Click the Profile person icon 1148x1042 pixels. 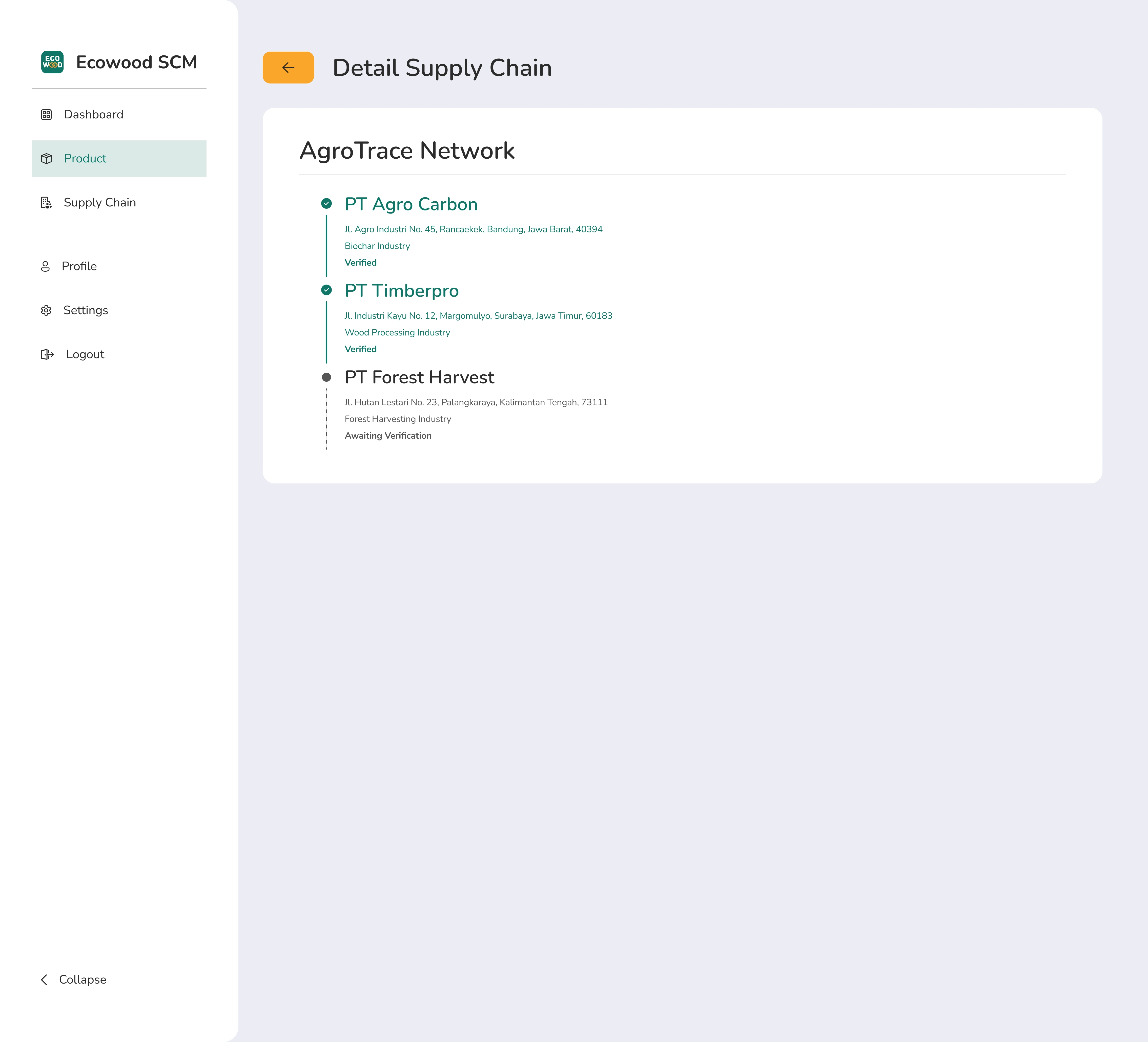point(46,266)
